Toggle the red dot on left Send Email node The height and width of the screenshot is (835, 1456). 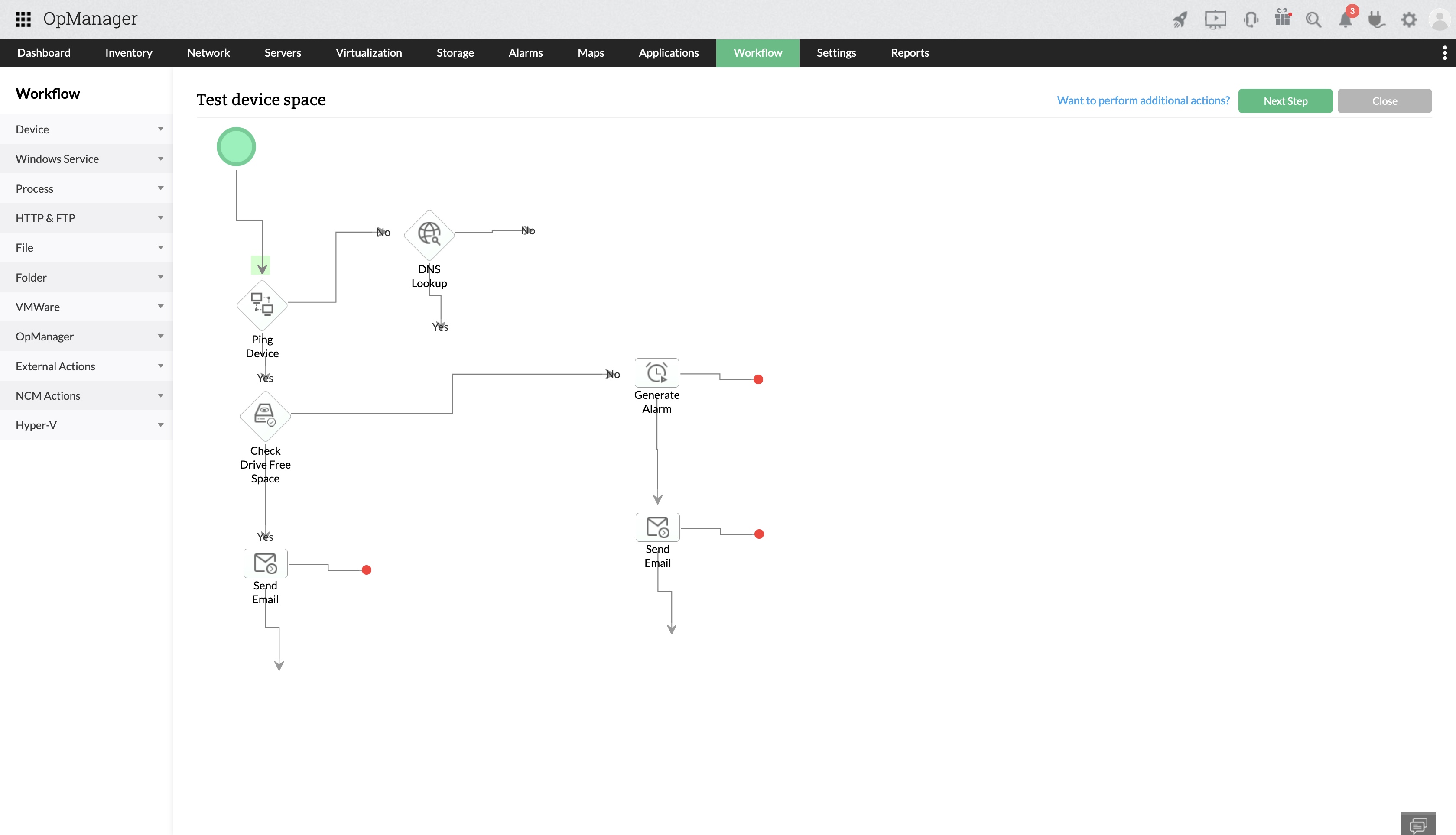[366, 569]
